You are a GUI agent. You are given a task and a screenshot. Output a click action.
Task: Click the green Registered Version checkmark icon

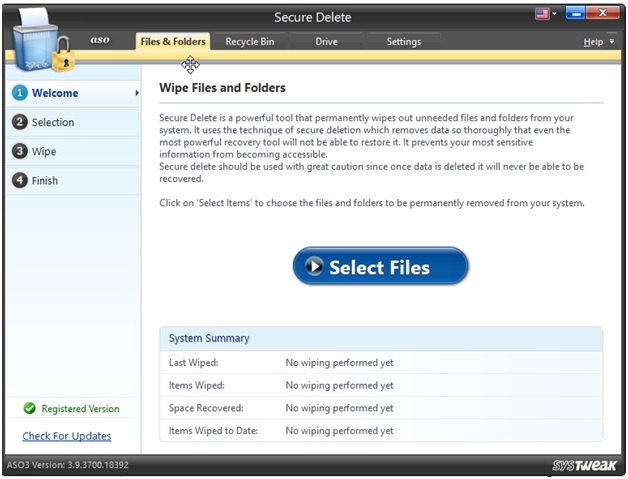tap(29, 409)
